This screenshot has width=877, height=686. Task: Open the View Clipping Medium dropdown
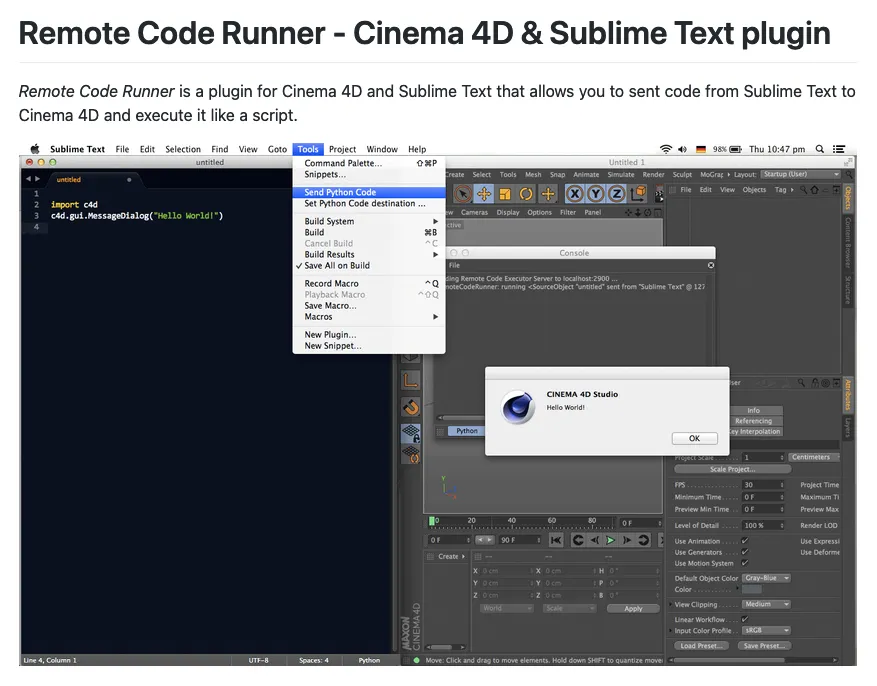click(766, 604)
